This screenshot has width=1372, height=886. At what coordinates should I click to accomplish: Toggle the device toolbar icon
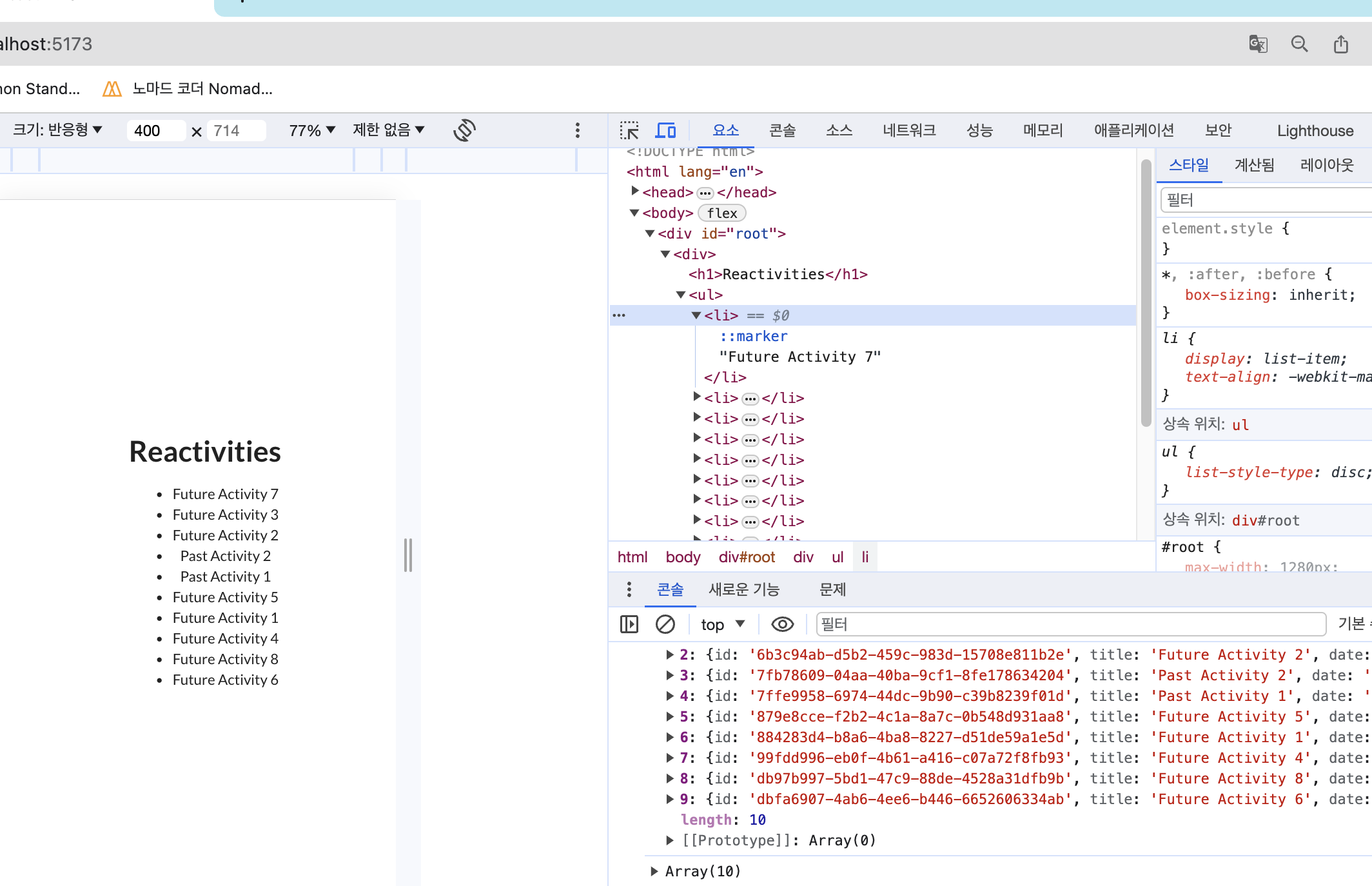[x=665, y=131]
